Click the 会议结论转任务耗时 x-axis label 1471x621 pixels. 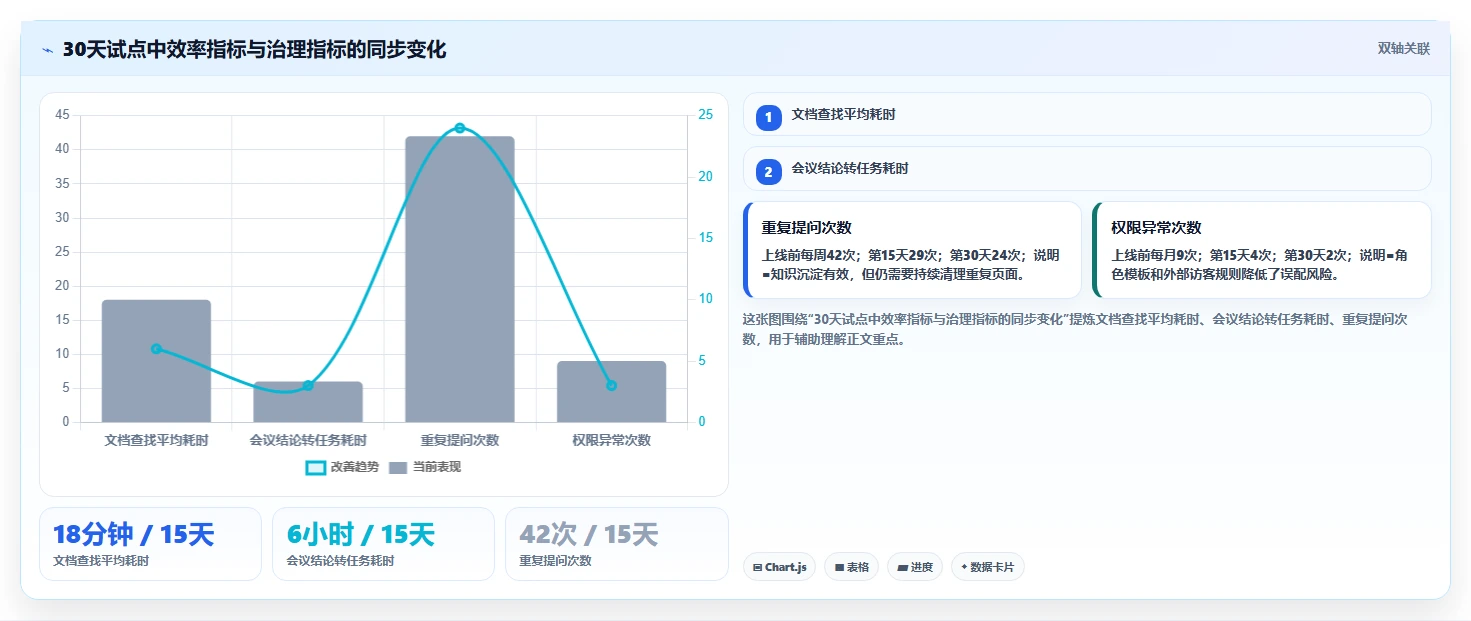click(308, 440)
